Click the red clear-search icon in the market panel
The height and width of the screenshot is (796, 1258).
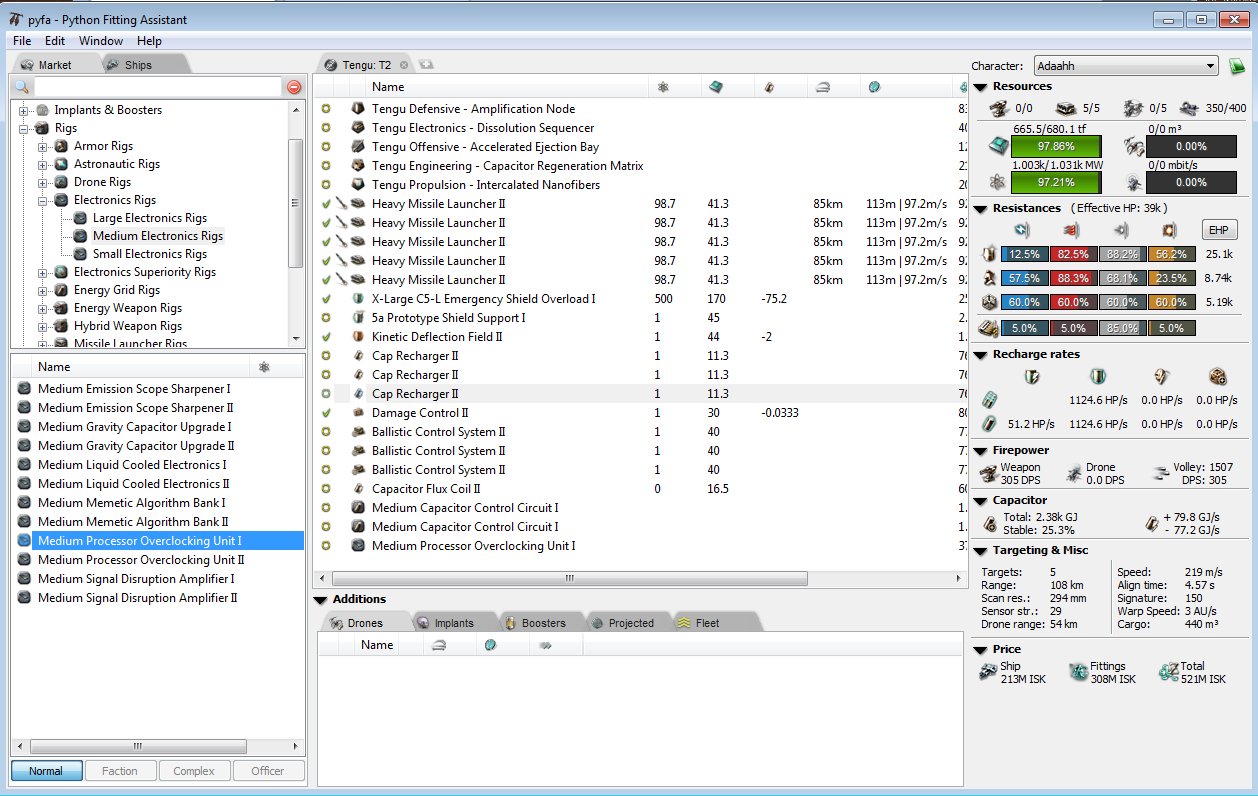click(x=293, y=87)
